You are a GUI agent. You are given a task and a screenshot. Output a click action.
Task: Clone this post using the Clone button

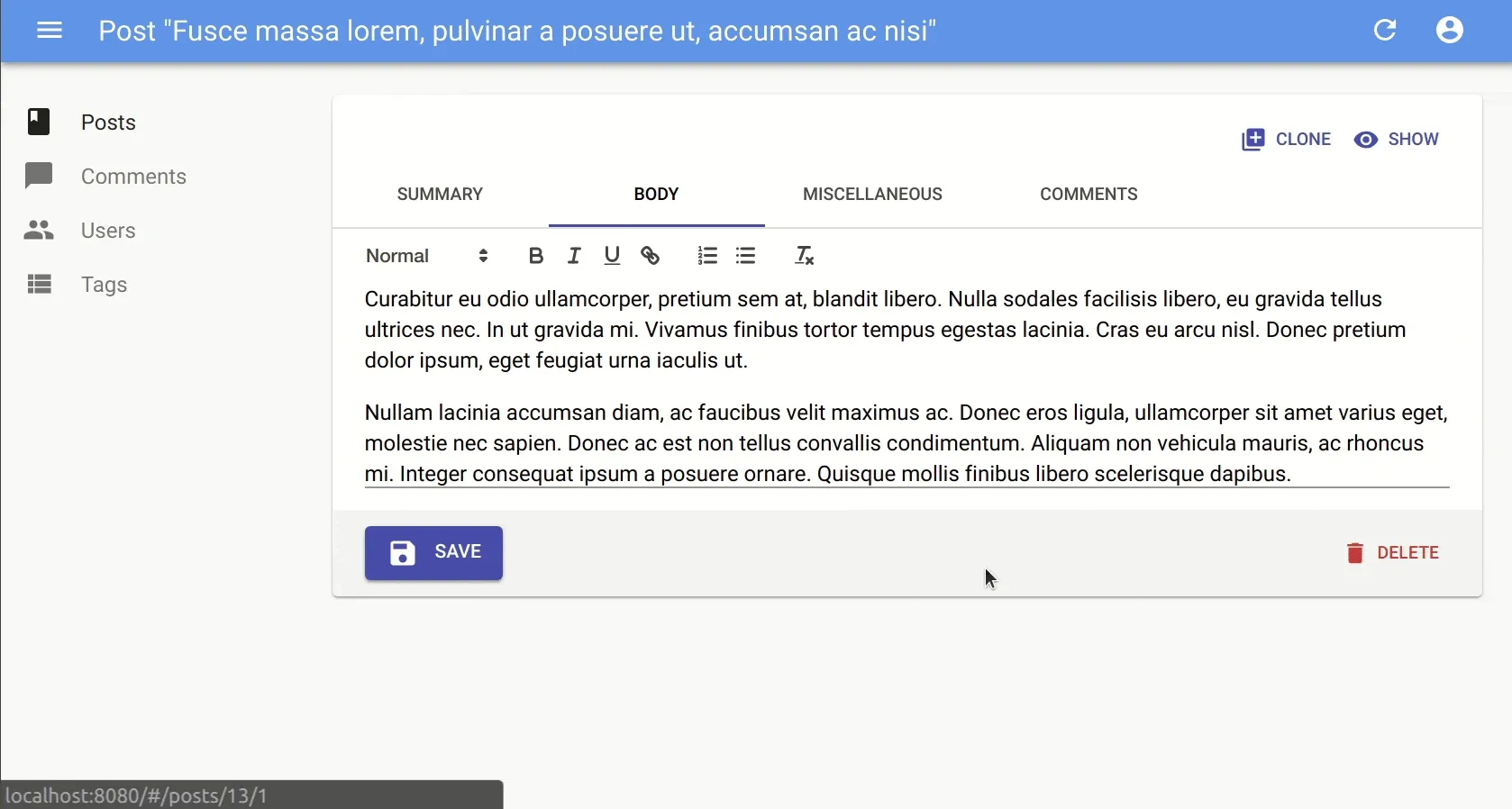pyautogui.click(x=1286, y=140)
